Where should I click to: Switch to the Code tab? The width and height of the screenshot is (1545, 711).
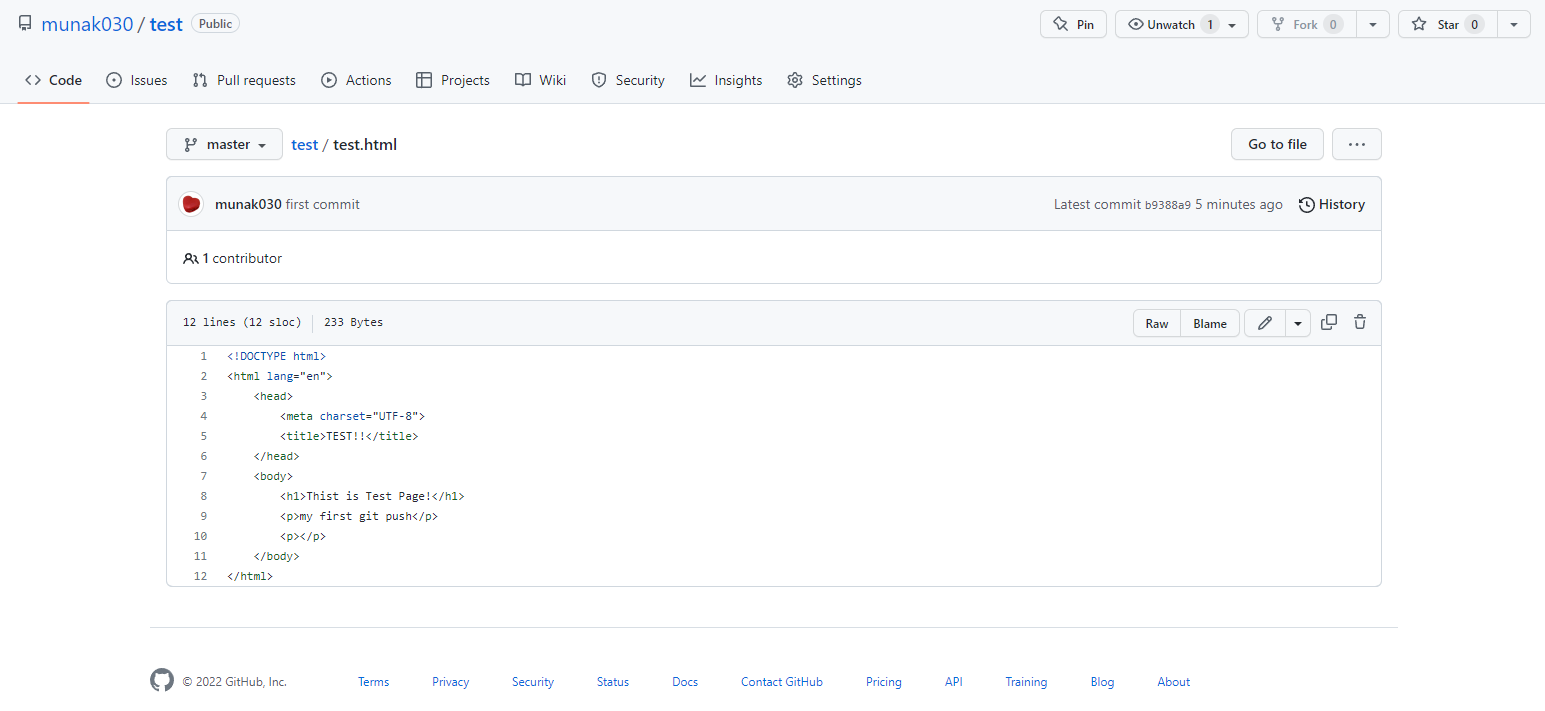(54, 80)
